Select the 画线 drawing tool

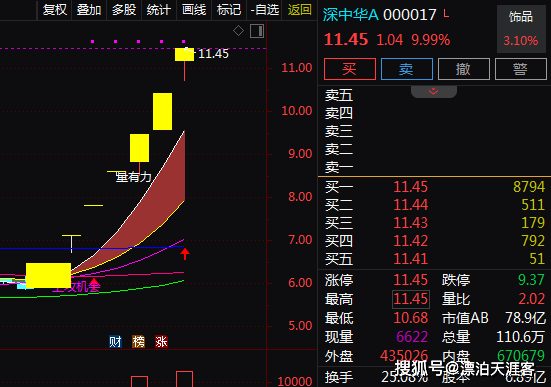pos(194,10)
